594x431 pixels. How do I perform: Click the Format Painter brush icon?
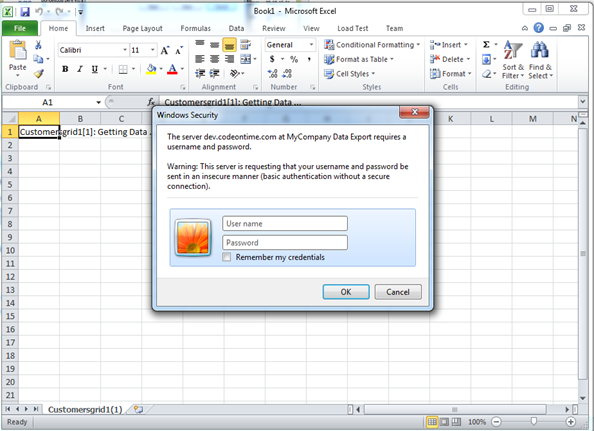click(38, 73)
